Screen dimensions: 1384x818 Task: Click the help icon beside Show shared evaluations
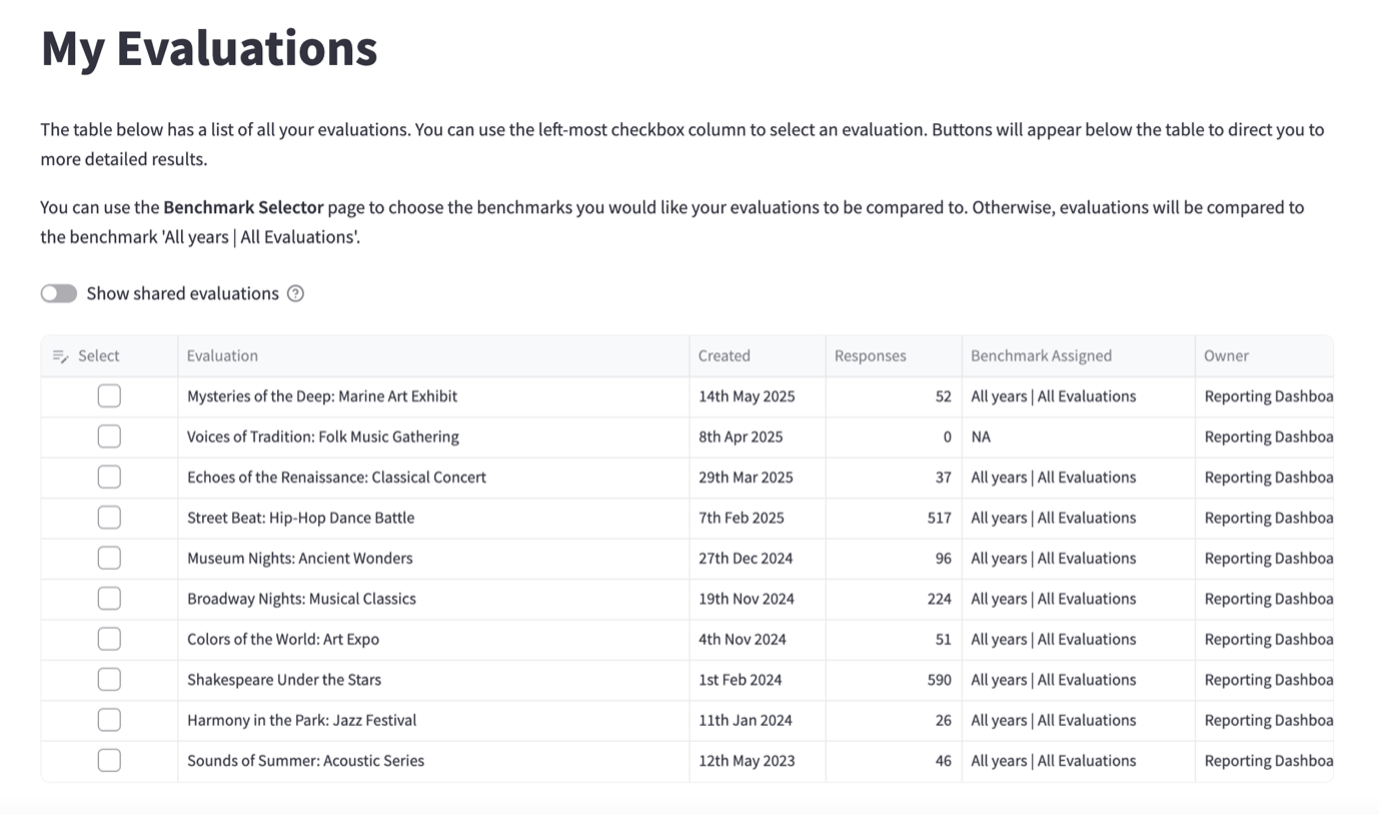(x=295, y=294)
